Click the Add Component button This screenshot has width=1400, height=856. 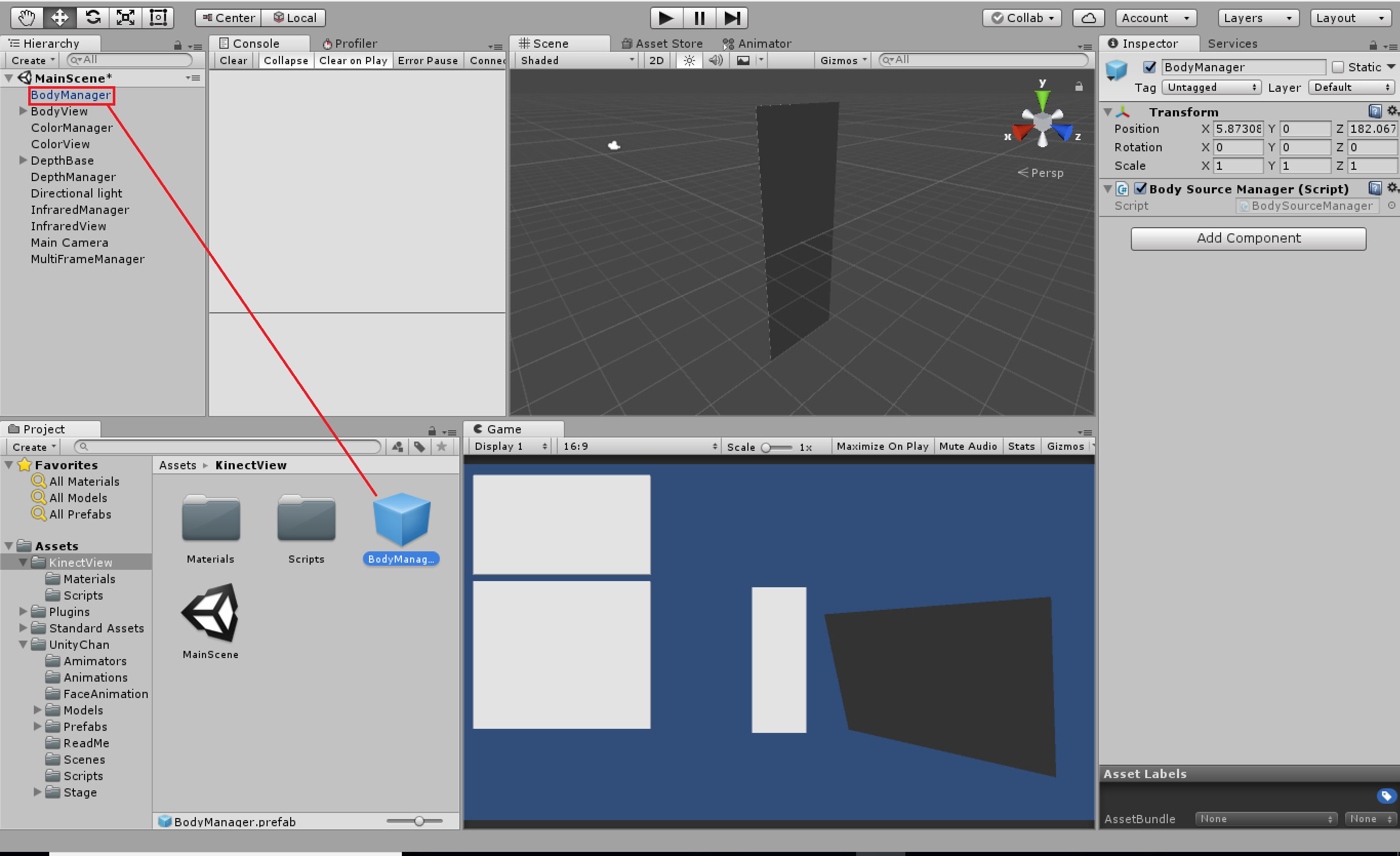point(1248,238)
